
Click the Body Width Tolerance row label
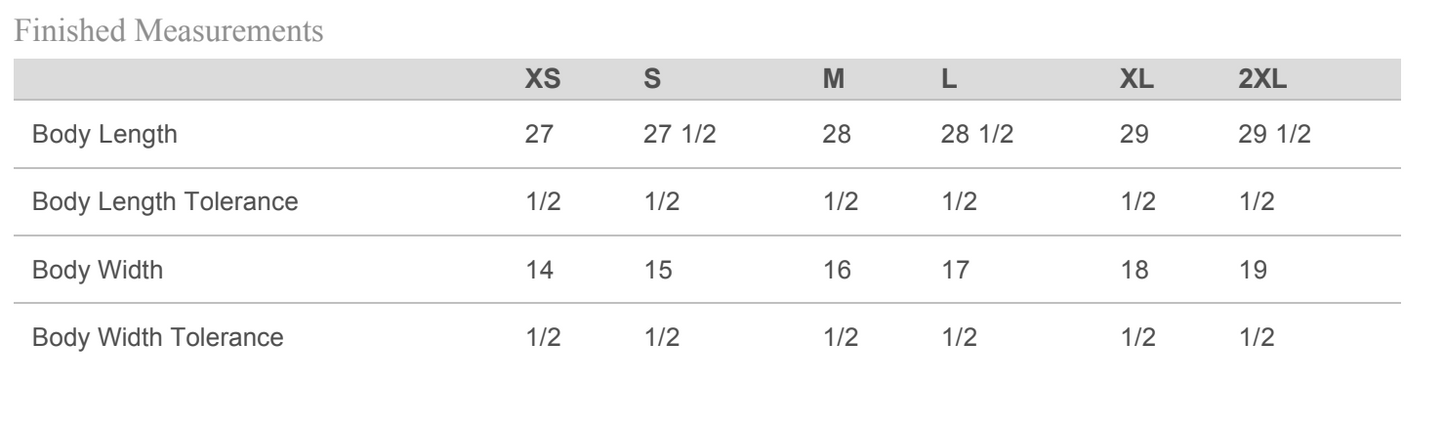point(157,338)
